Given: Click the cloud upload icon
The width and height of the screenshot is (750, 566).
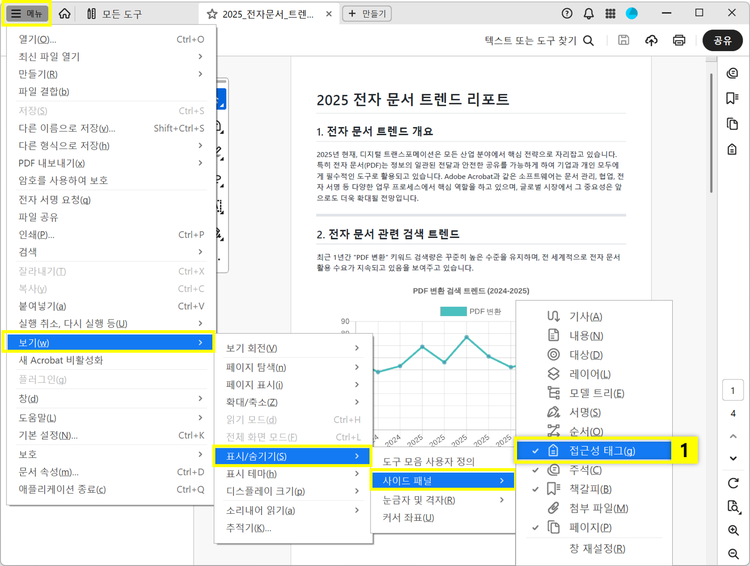Looking at the screenshot, I should [651, 40].
